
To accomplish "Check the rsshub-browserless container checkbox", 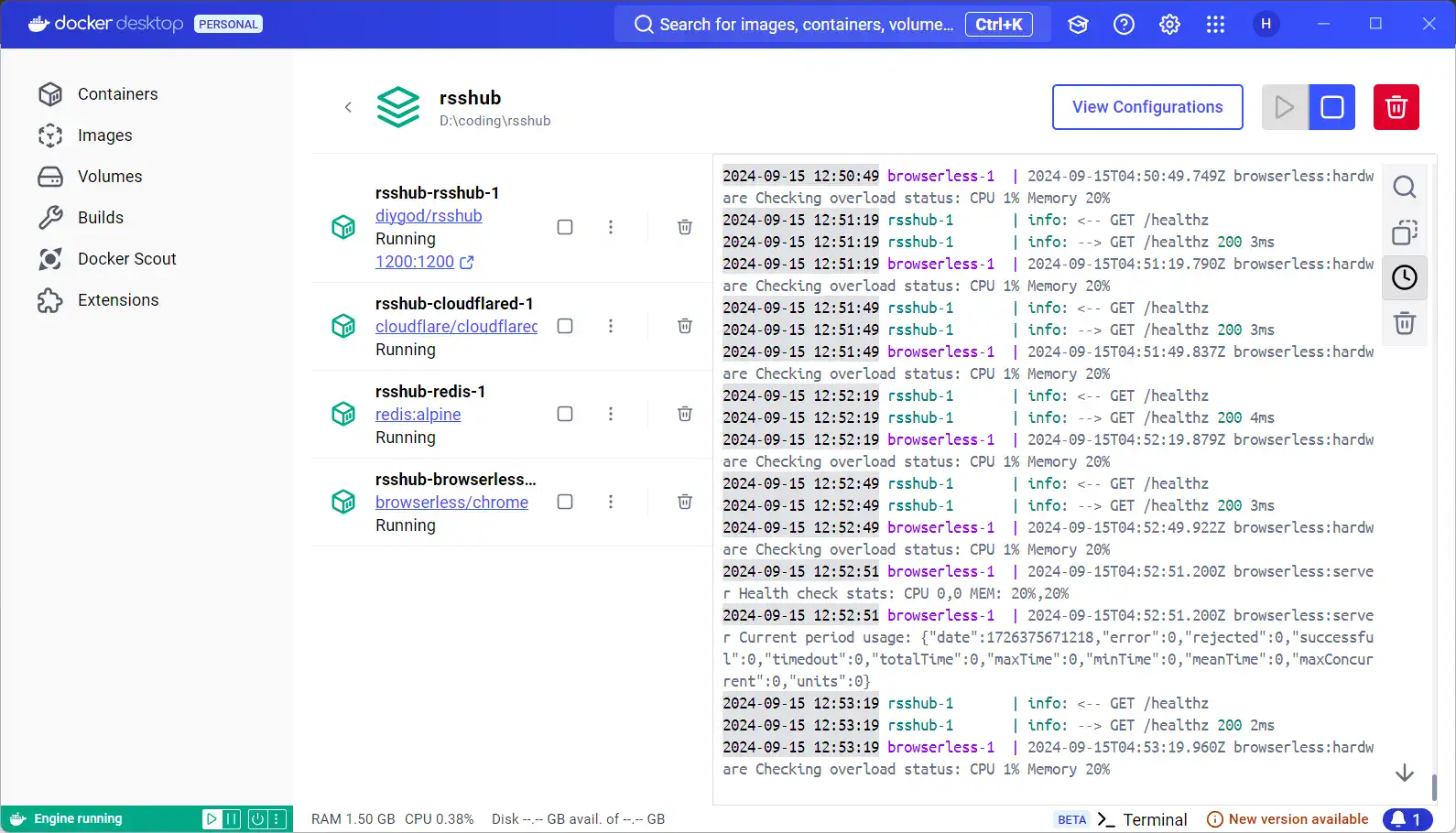I will 565,502.
